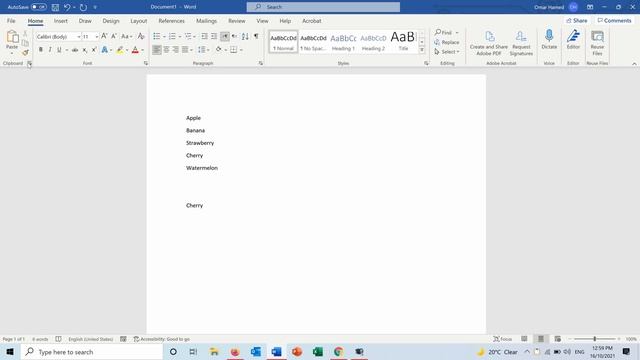
Task: Open the File tab
Action: pyautogui.click(x=11, y=21)
